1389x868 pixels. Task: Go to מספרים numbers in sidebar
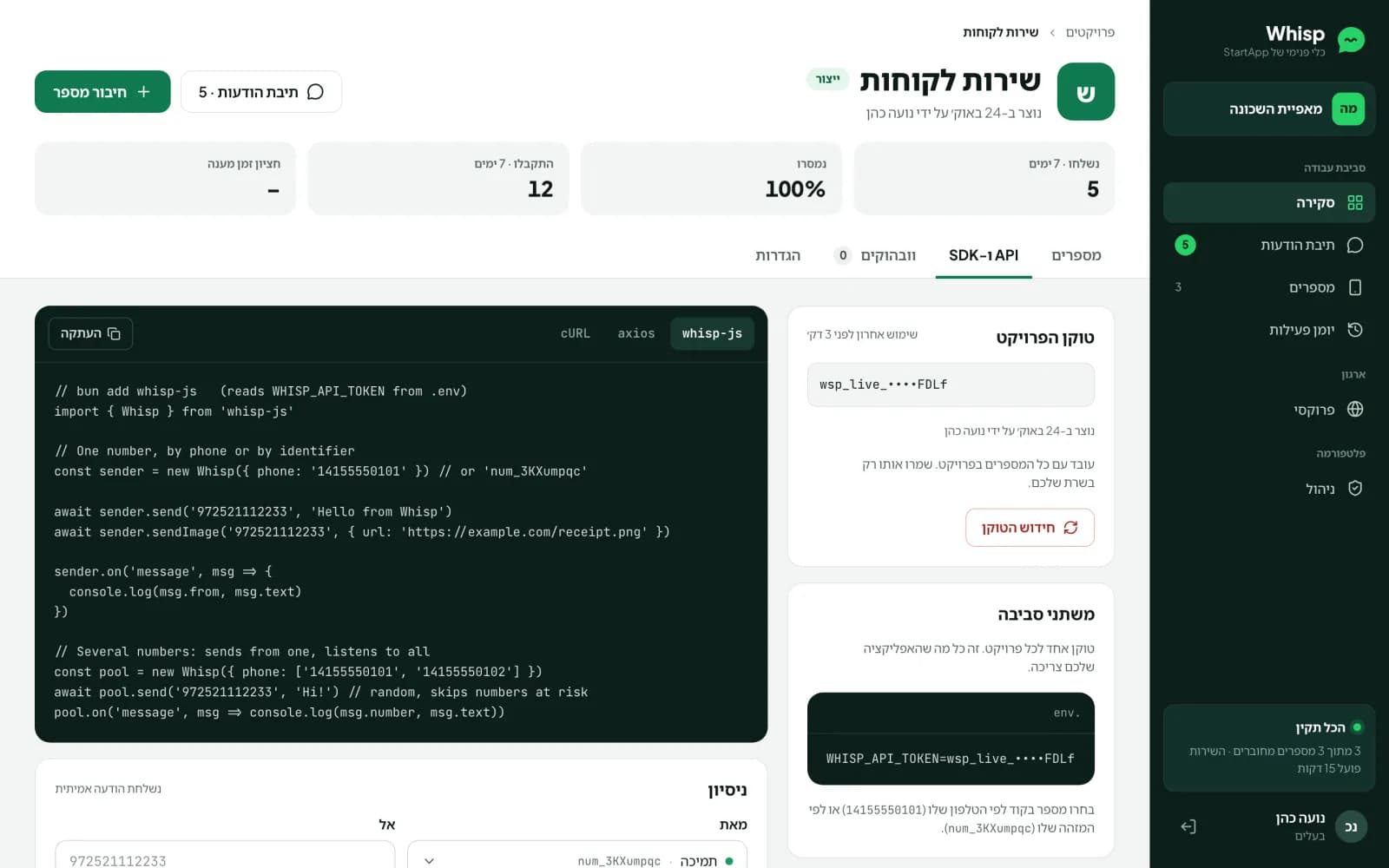(1268, 287)
